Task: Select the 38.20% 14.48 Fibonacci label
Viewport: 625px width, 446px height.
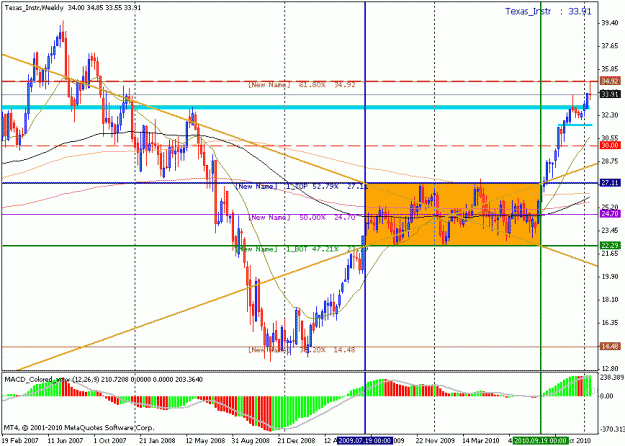Action: tap(301, 350)
